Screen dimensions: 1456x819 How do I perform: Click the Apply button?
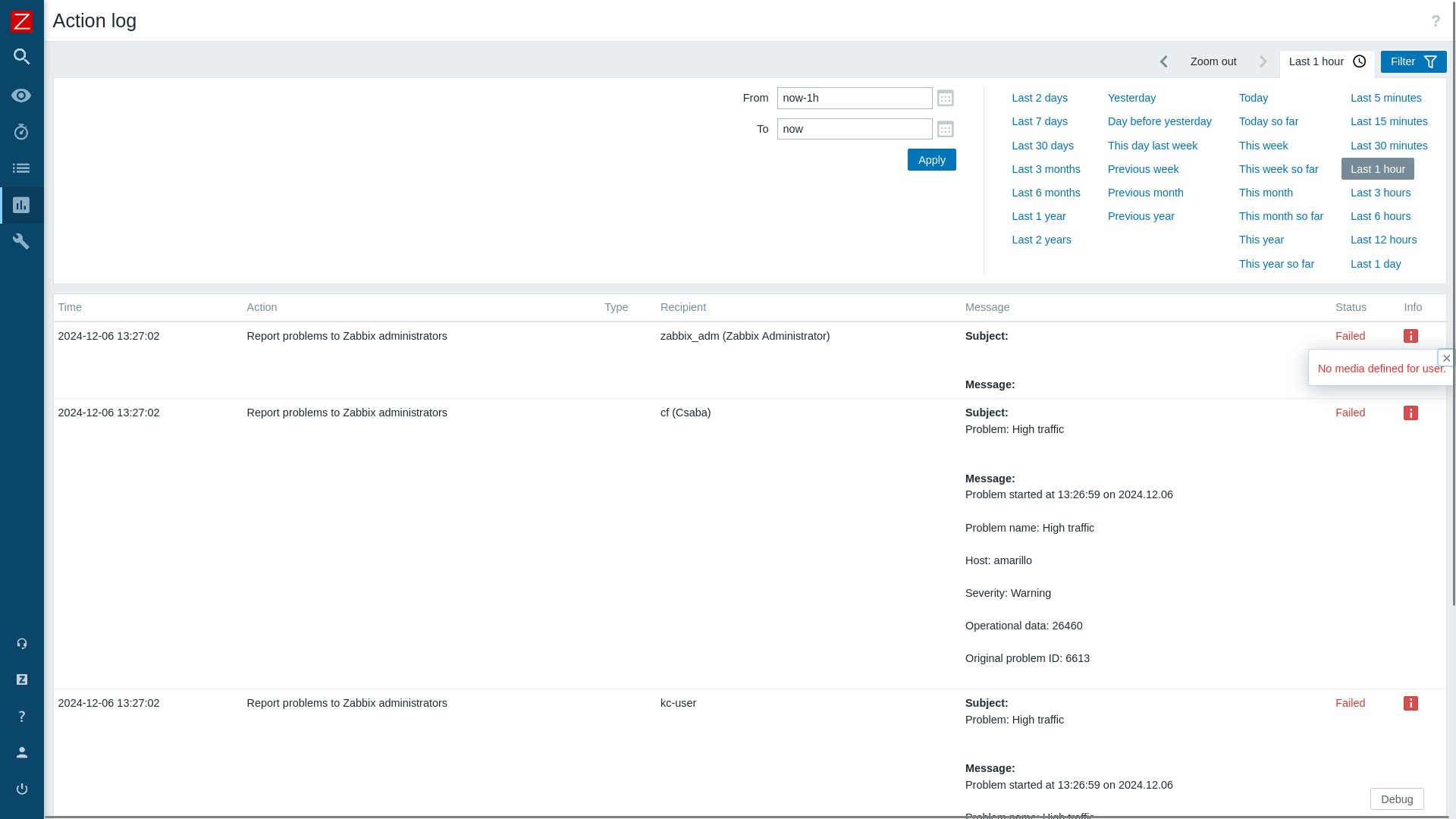pos(931,160)
